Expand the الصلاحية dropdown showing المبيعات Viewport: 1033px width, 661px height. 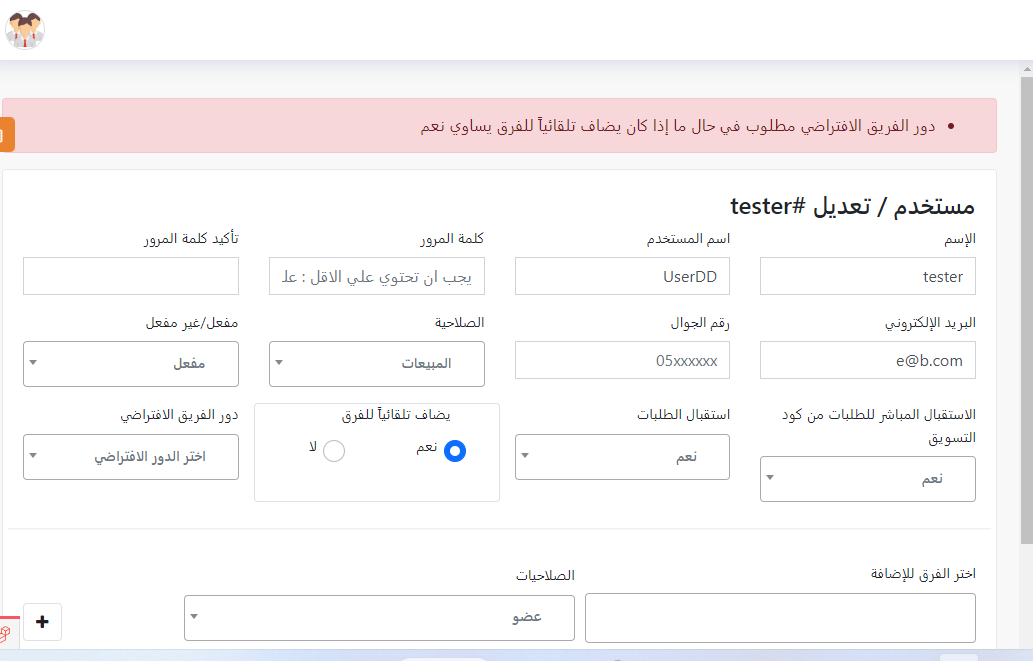tap(377, 364)
